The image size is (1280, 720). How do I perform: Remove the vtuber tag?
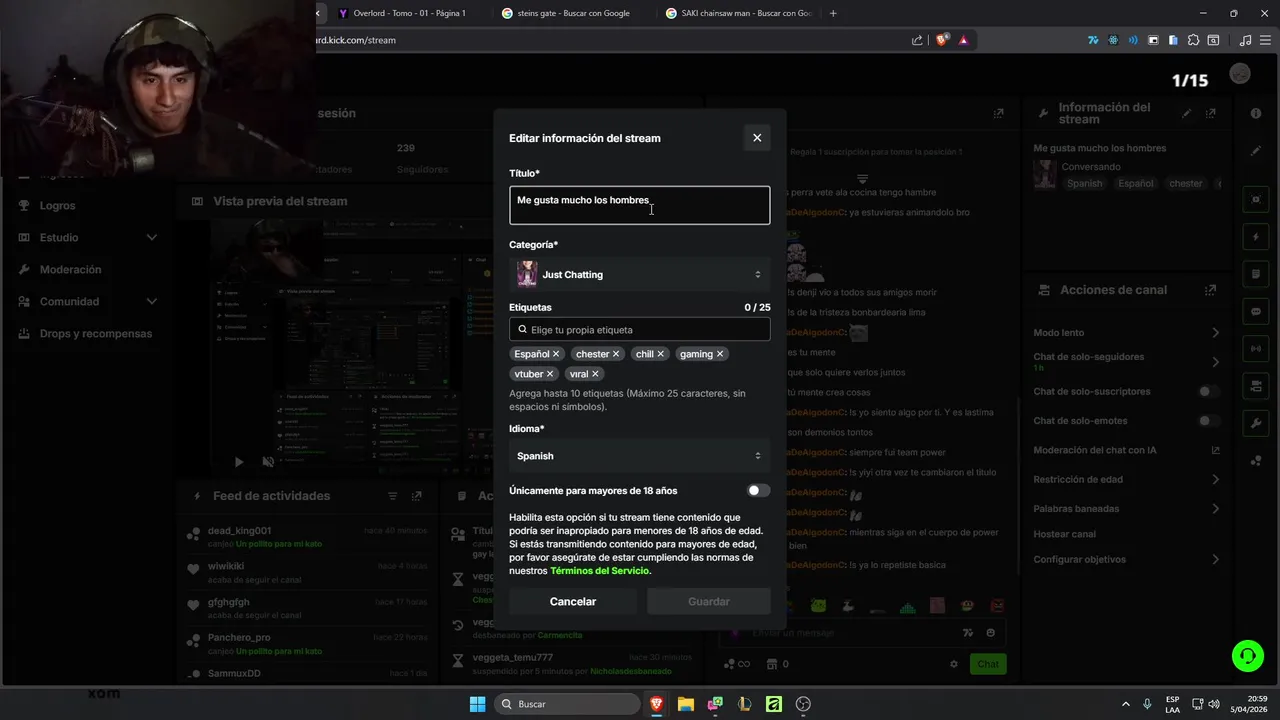coord(550,374)
